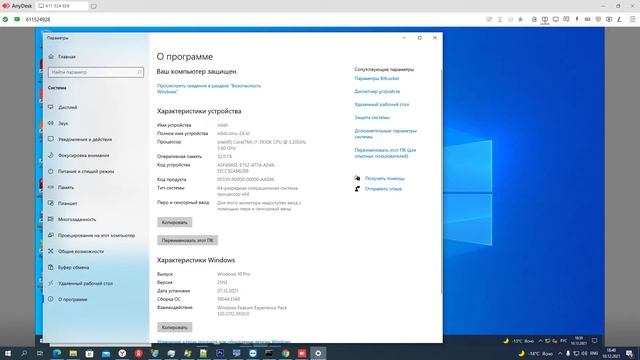Copy device specifications with first Копировать button

coord(175,222)
